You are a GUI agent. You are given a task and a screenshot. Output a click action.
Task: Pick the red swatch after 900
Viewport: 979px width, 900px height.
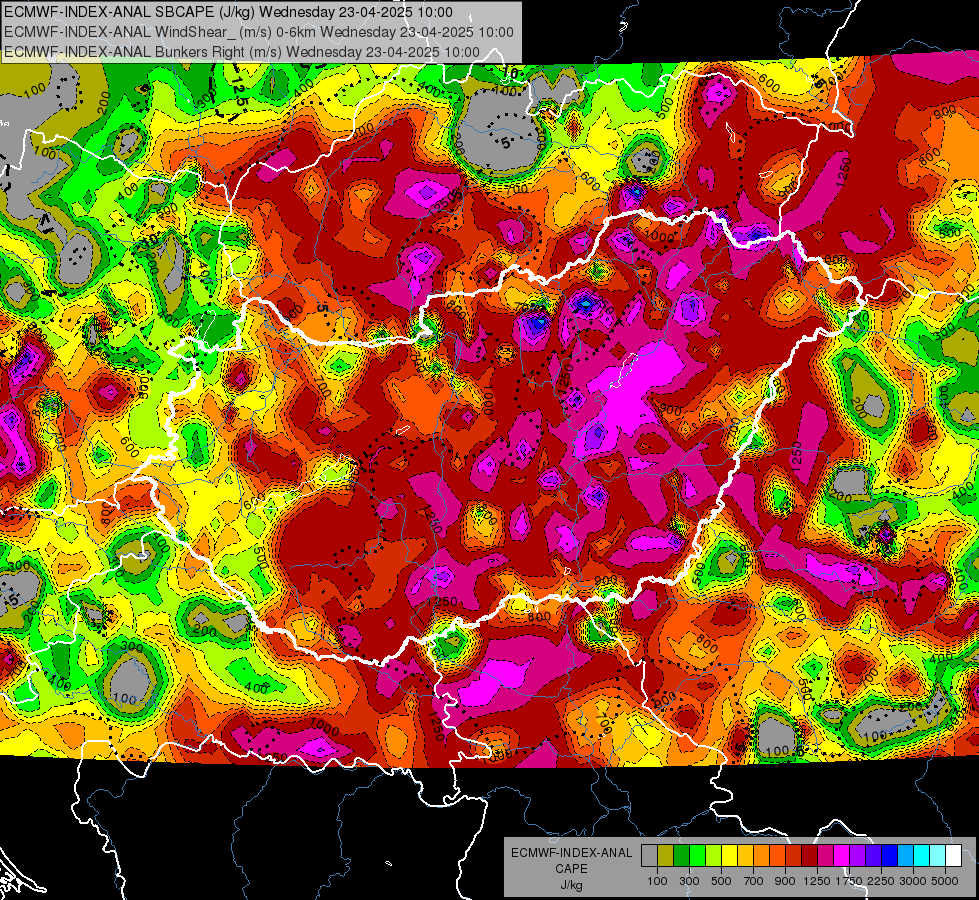[x=794, y=855]
